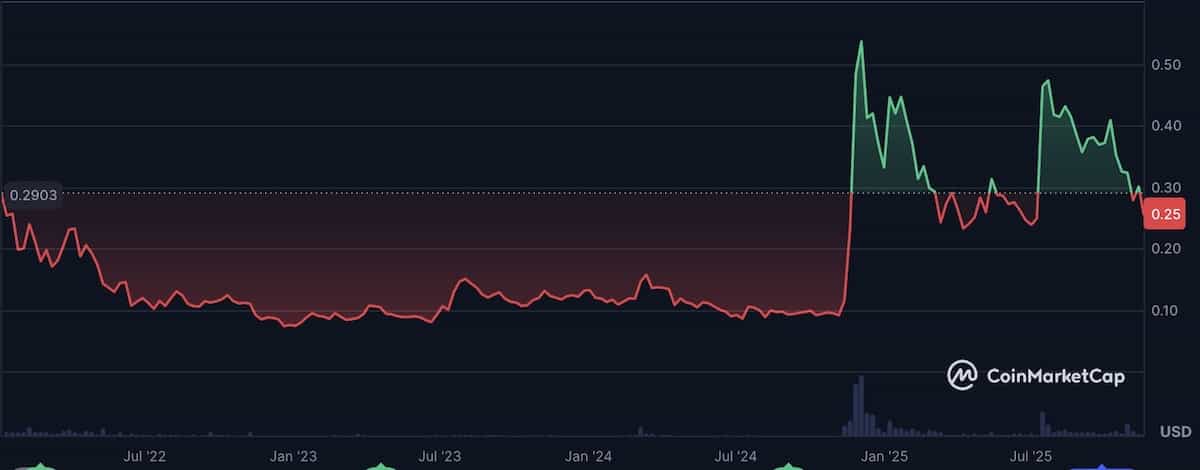Select the 0.40 y-axis label
Image resolution: width=1200 pixels, height=470 pixels.
point(1164,126)
